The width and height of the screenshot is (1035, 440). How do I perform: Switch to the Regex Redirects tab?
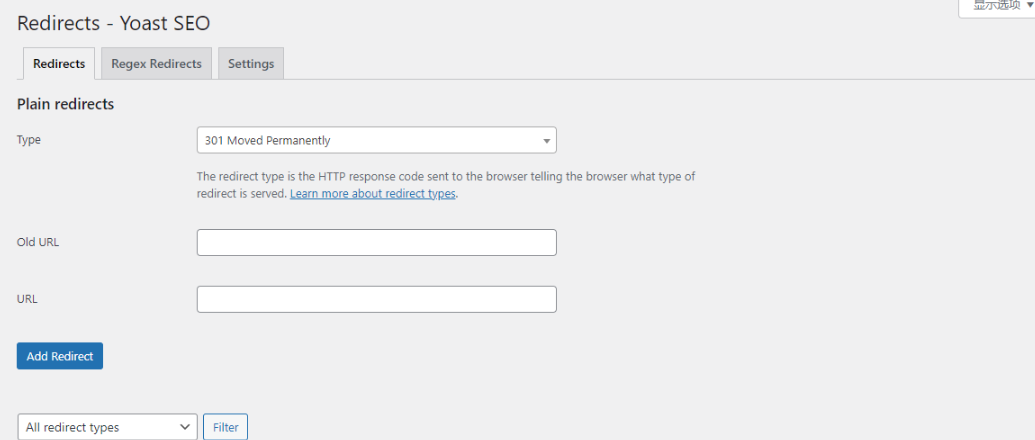(x=156, y=63)
